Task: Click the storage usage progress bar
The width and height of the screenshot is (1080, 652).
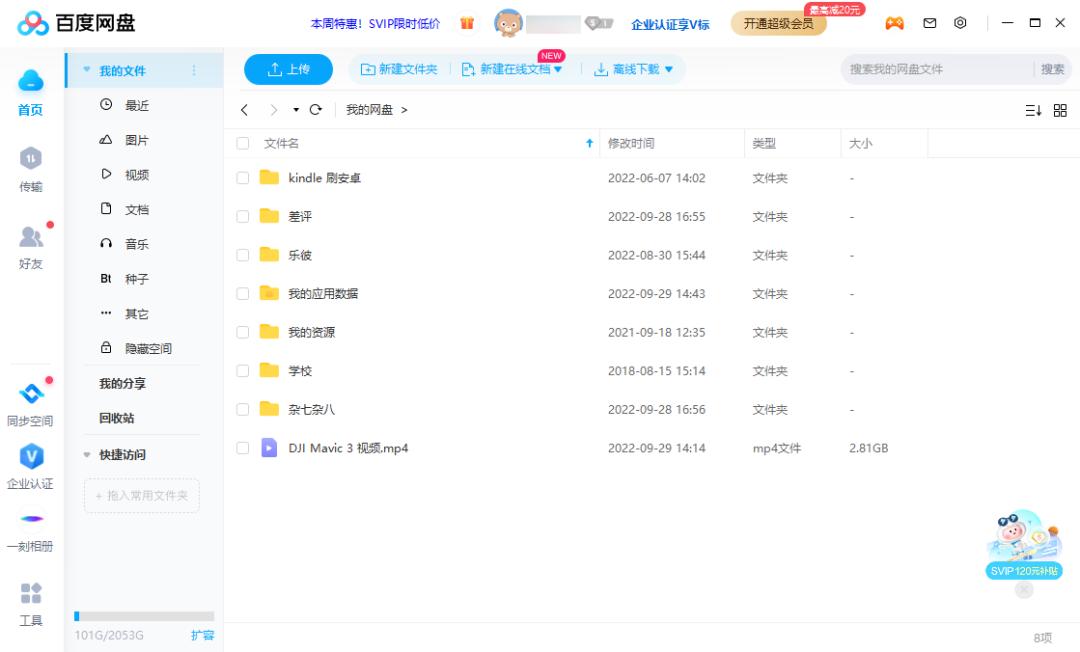Action: coord(144,616)
